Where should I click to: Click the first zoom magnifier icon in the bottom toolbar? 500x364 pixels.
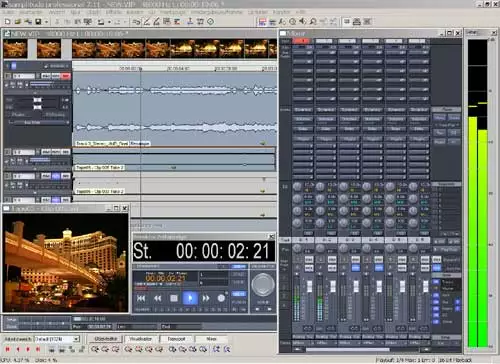95,349
